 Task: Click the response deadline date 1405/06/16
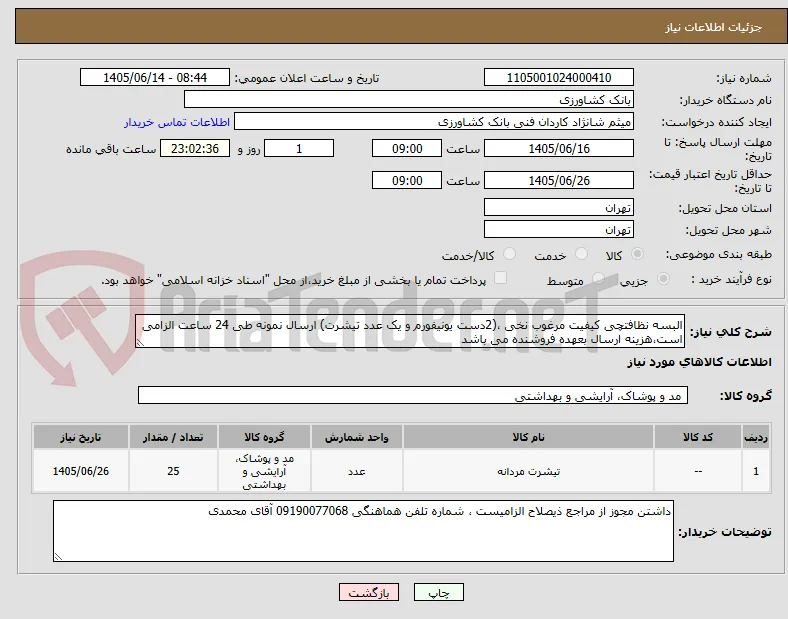click(x=559, y=149)
